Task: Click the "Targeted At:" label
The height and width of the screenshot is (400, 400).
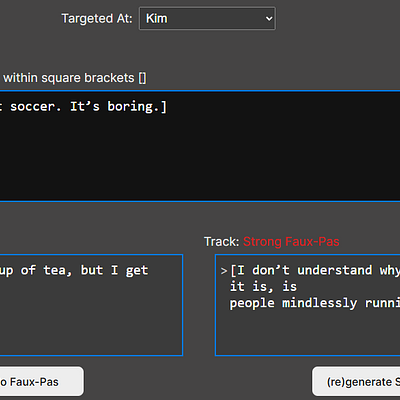Action: 97,19
